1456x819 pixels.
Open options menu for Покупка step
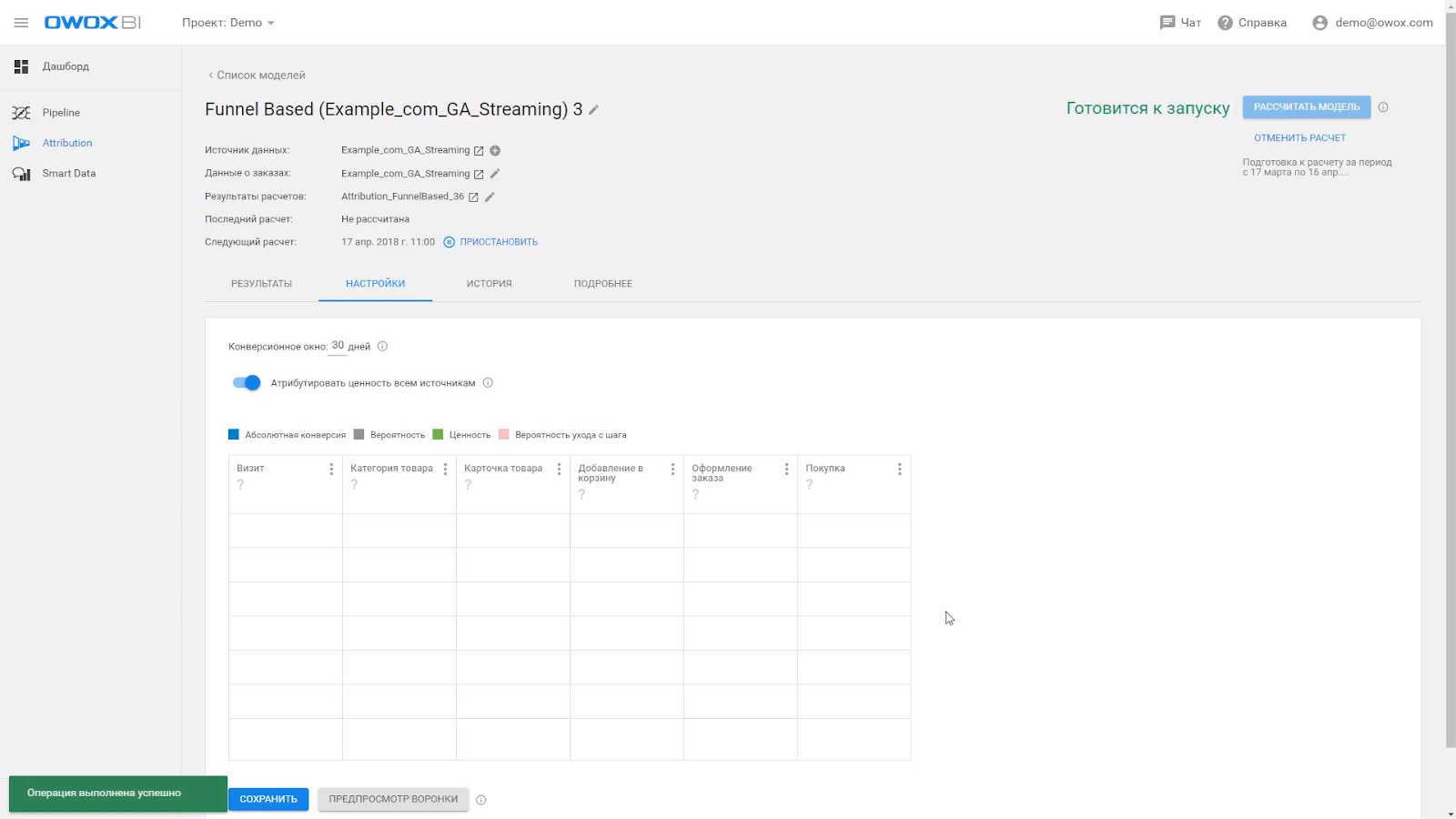(899, 470)
